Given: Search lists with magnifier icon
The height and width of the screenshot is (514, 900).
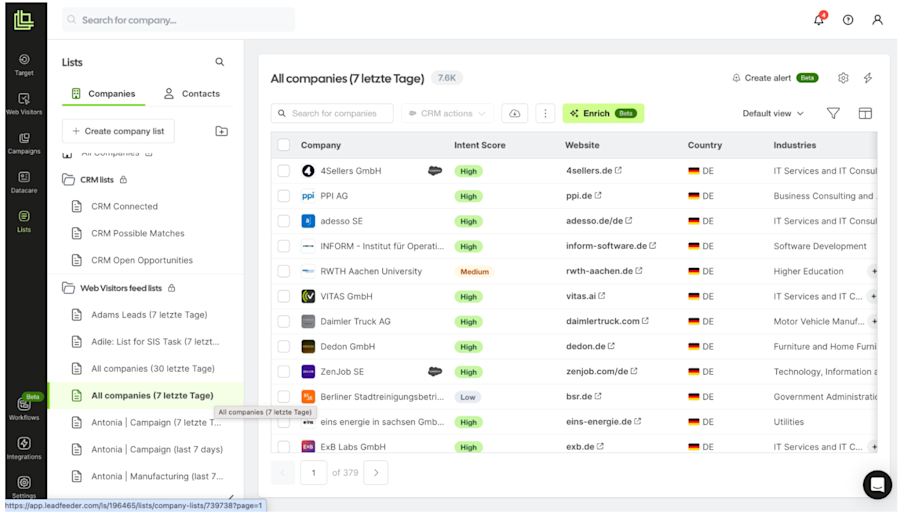Looking at the screenshot, I should (220, 62).
